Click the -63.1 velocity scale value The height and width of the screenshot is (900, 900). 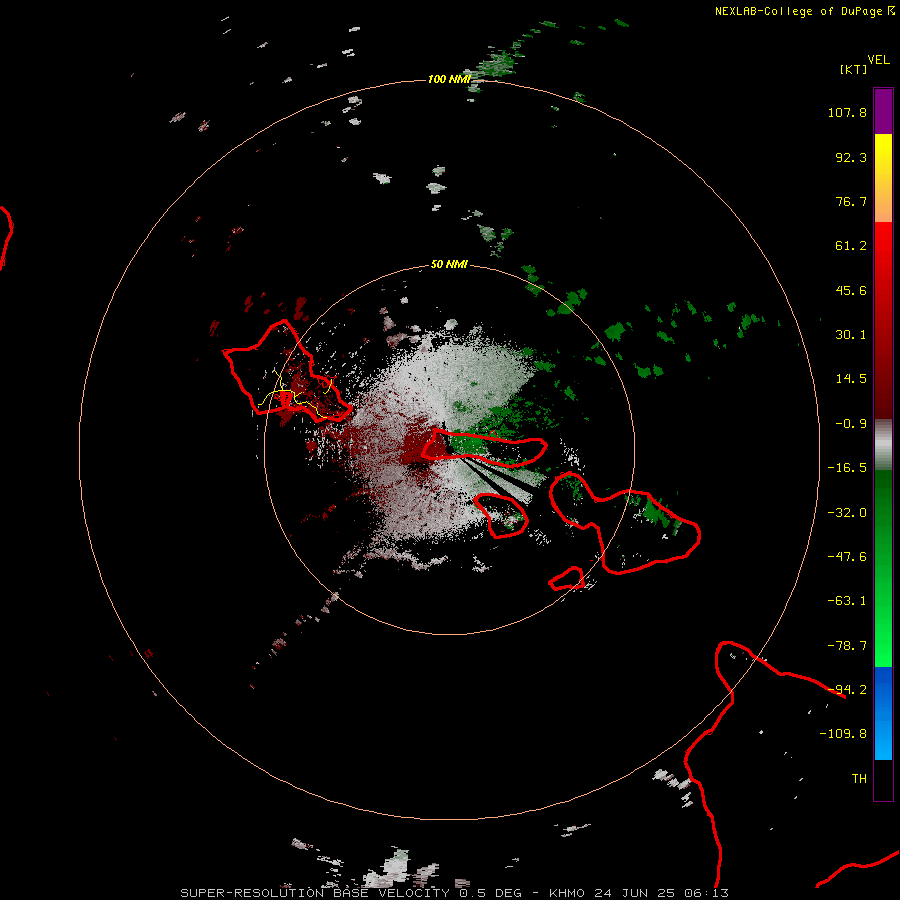click(x=847, y=601)
